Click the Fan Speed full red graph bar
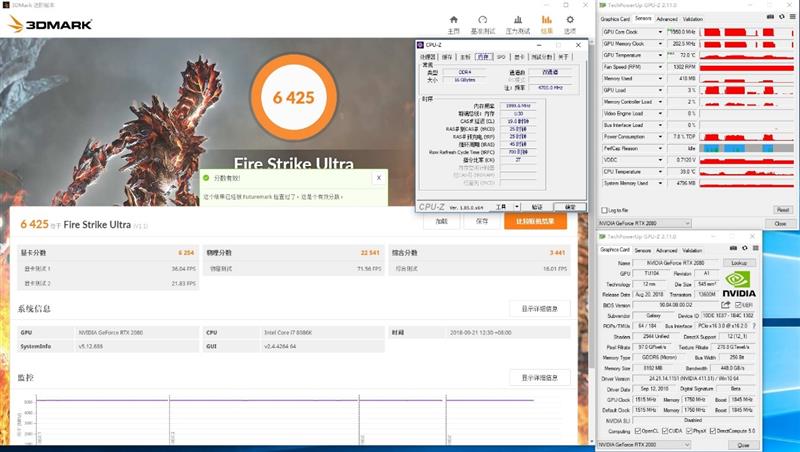Viewport: 800px width, 452px height. click(746, 67)
